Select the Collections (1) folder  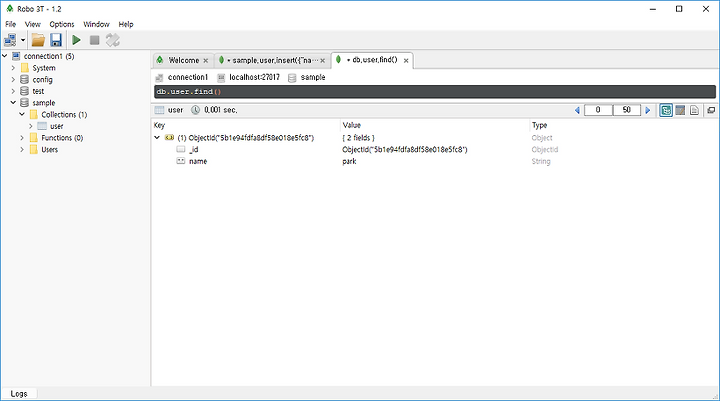64,114
